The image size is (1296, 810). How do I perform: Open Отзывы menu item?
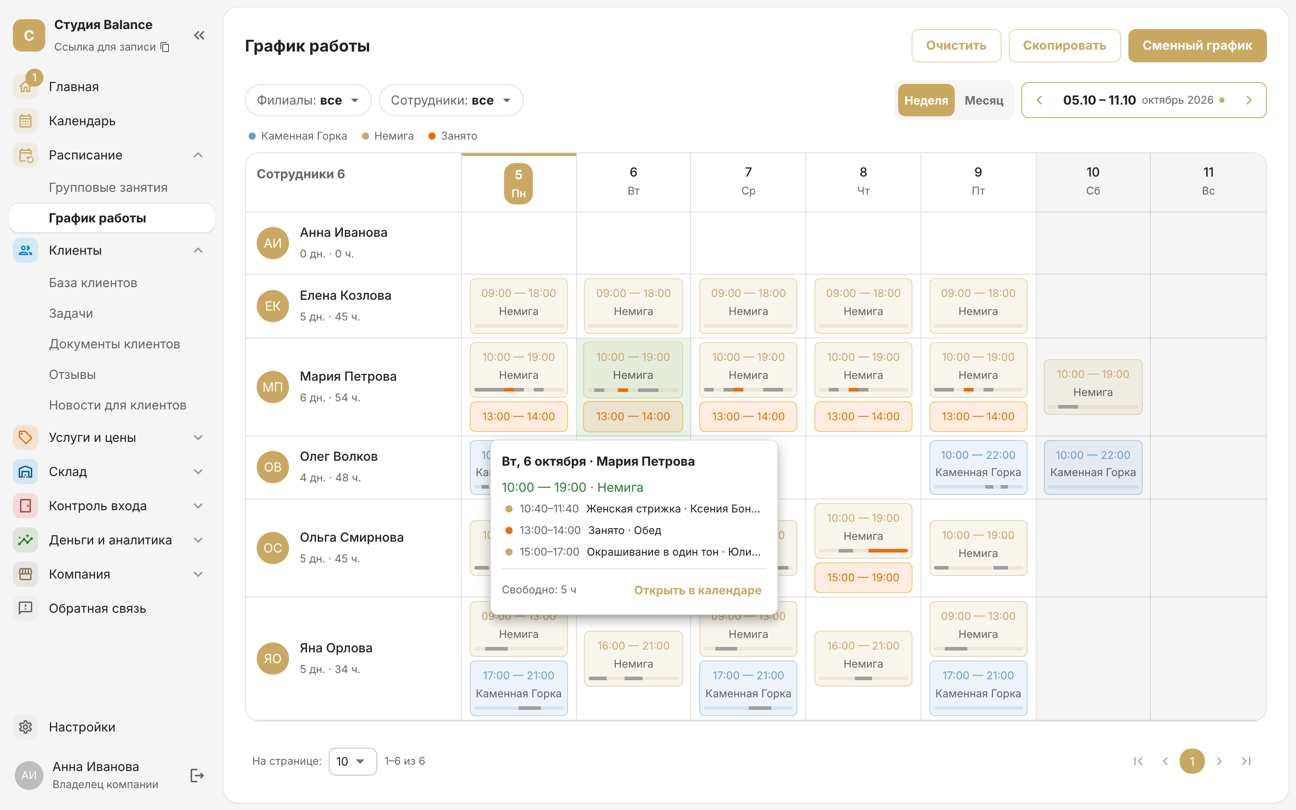(x=72, y=374)
